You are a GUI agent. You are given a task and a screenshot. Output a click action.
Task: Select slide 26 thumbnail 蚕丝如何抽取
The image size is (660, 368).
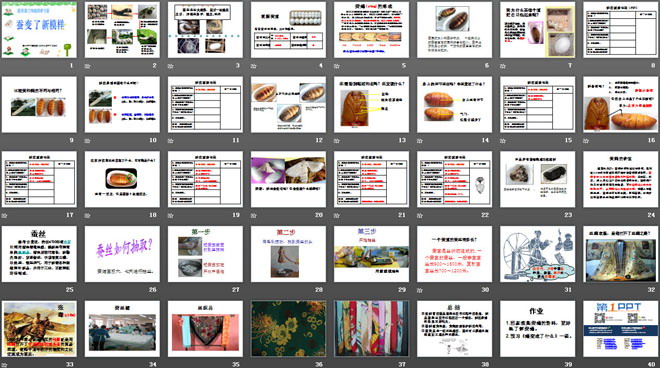point(122,254)
